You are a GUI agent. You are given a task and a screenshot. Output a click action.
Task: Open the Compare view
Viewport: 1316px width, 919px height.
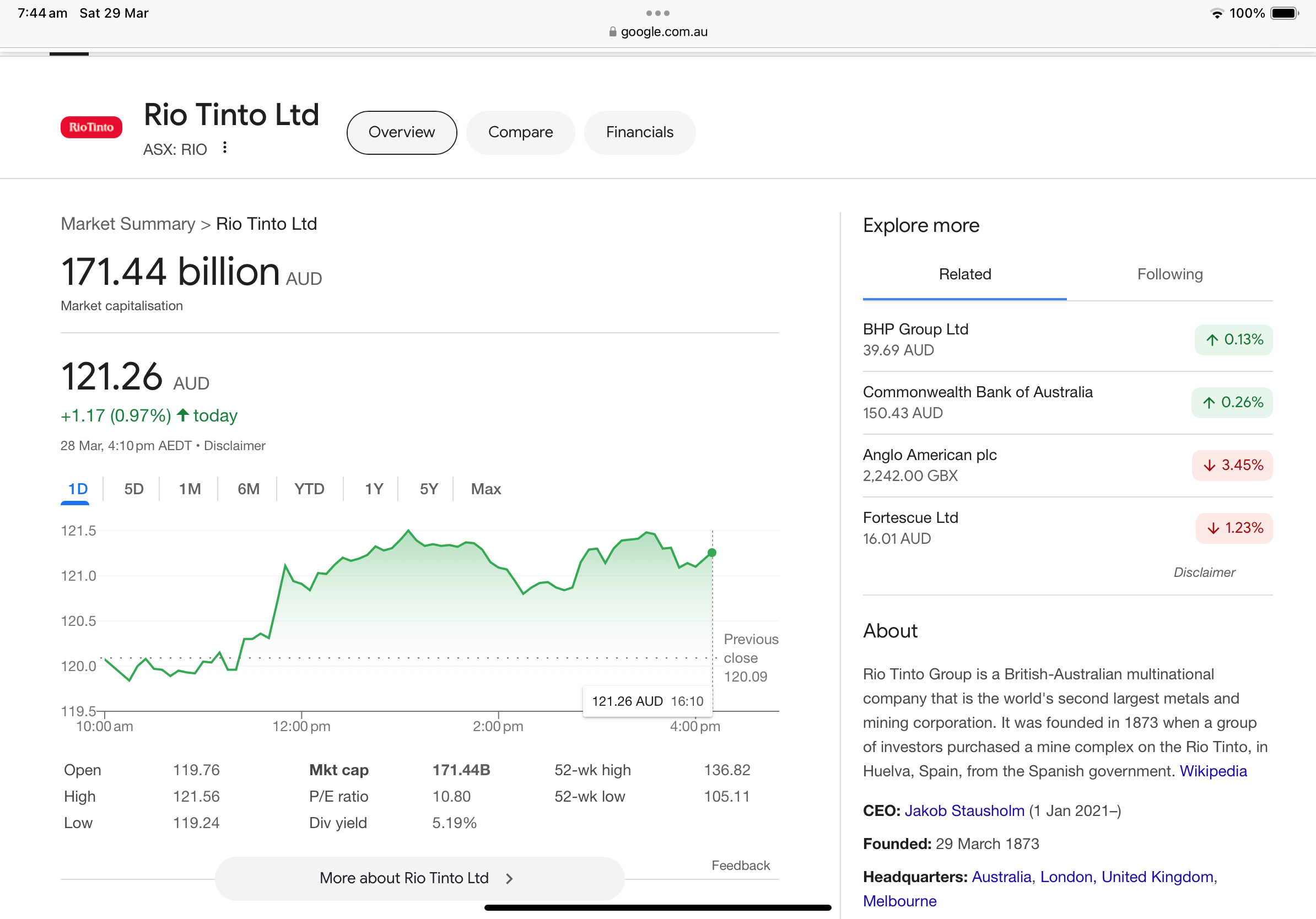(x=520, y=132)
